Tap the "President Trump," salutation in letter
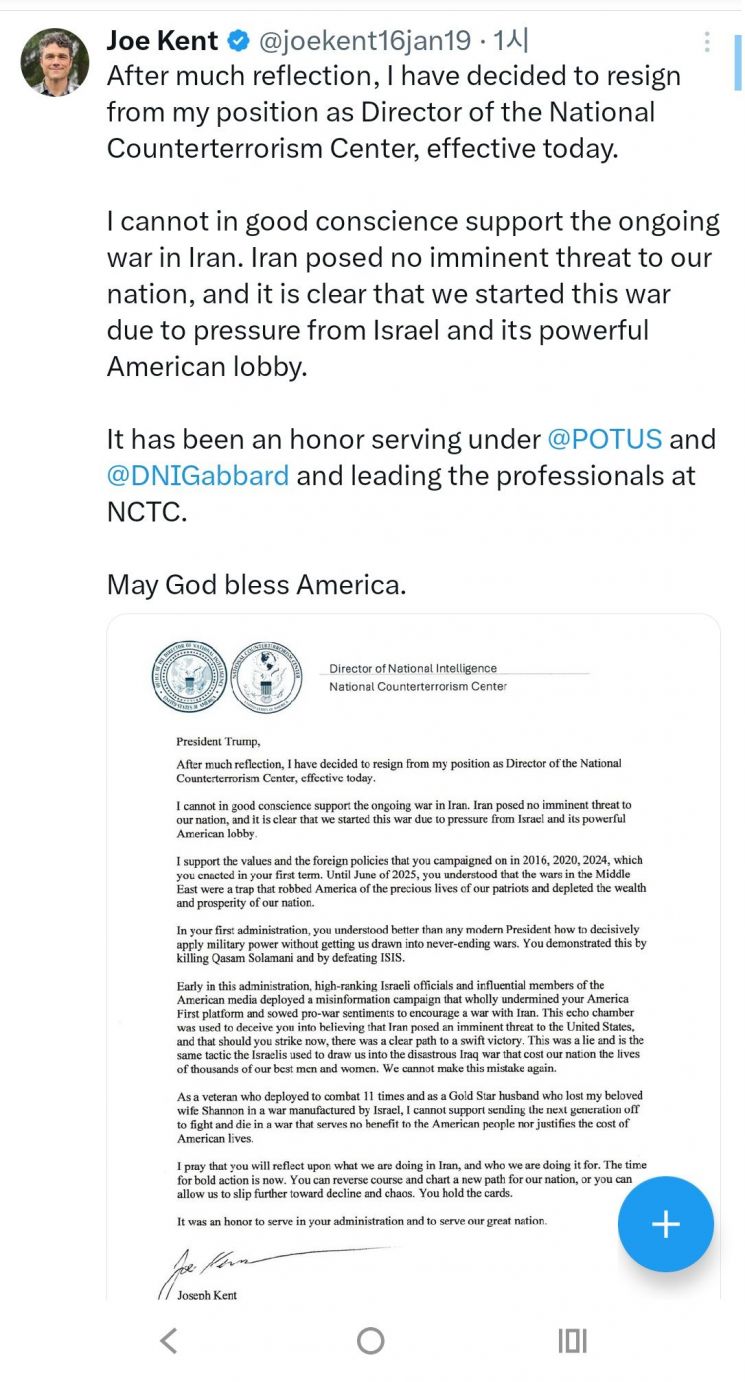Viewport: 745px width, 1382px height. pos(217,741)
